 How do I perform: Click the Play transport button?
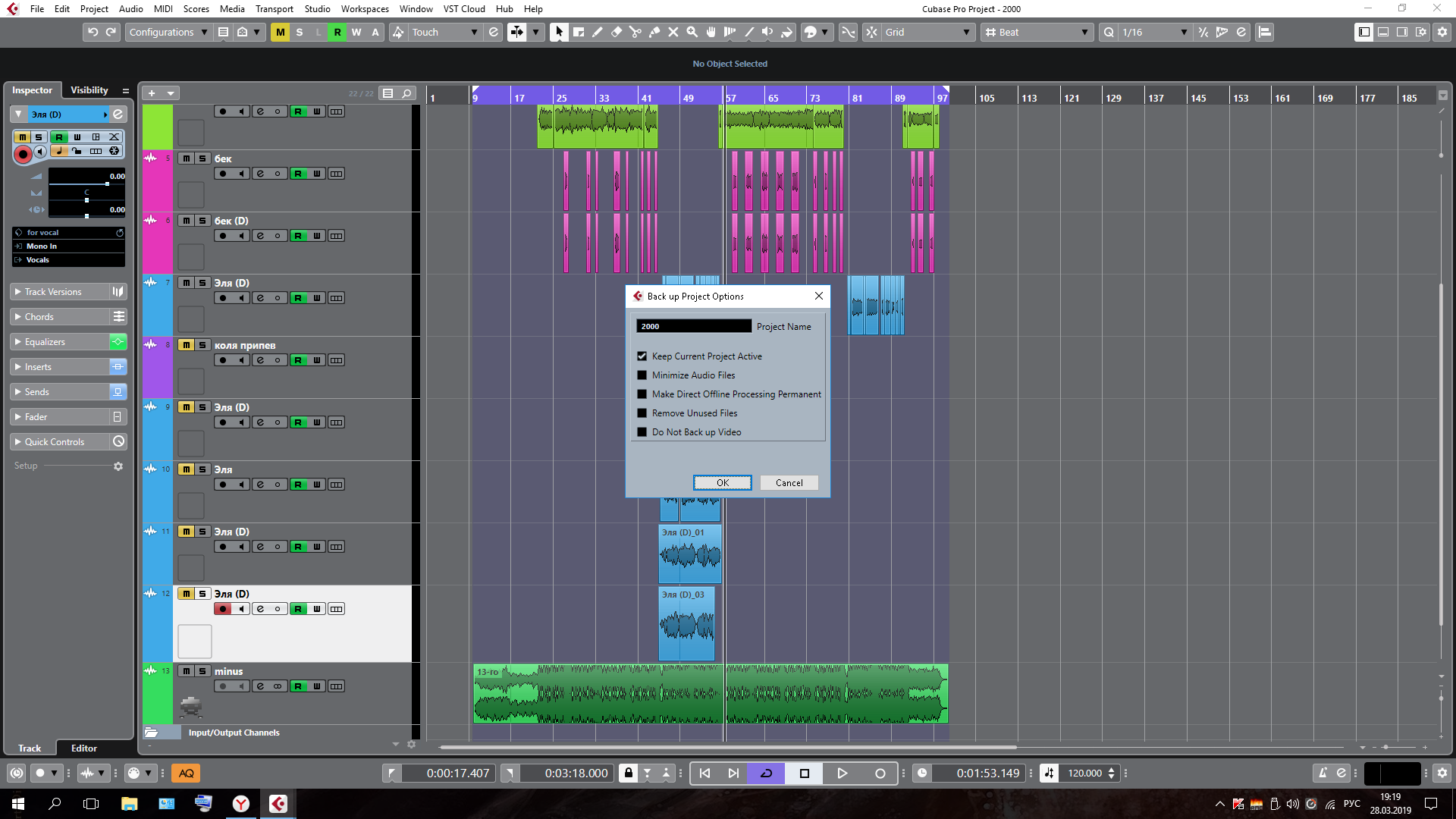pos(842,773)
